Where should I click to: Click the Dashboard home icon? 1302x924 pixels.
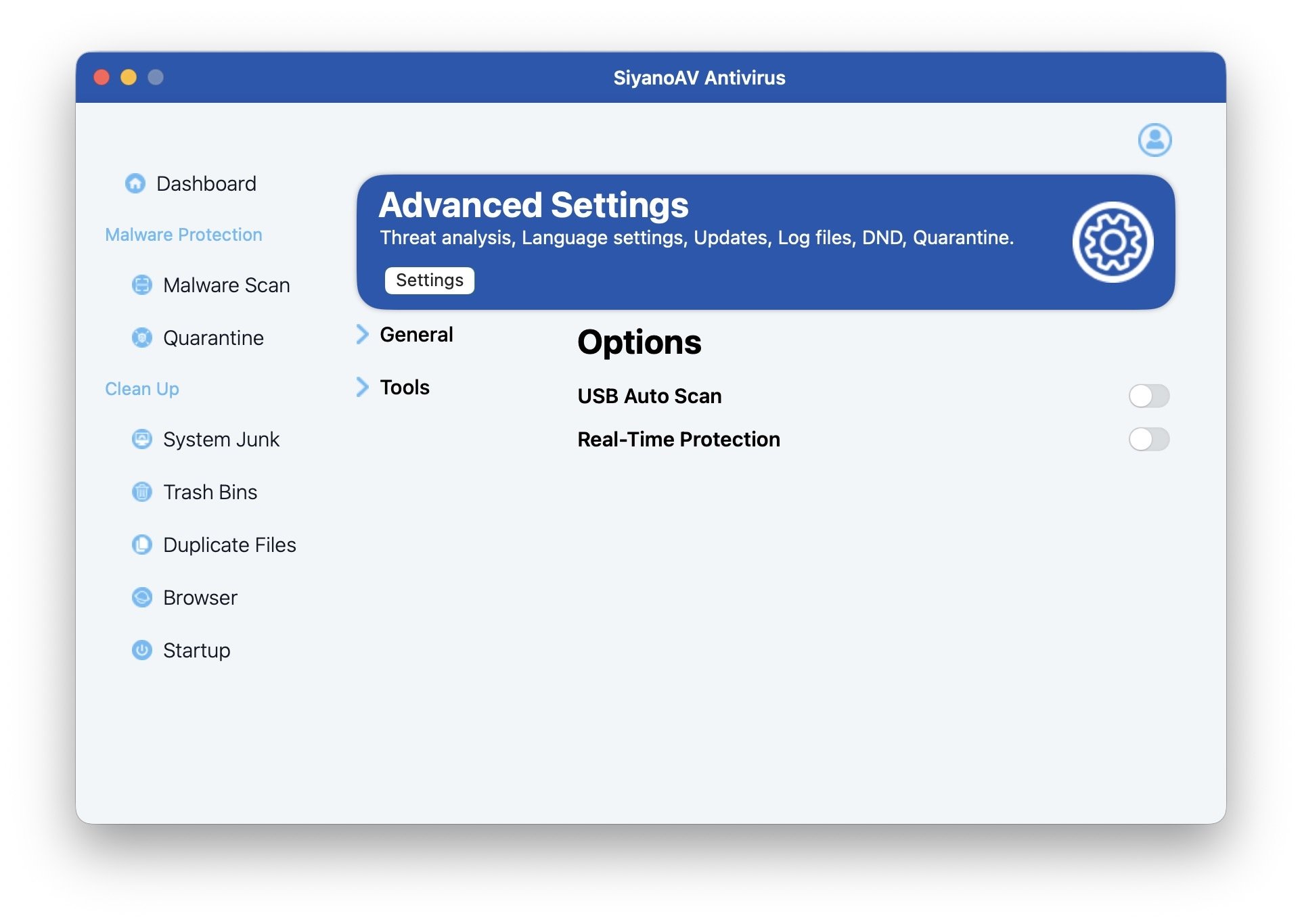(135, 183)
